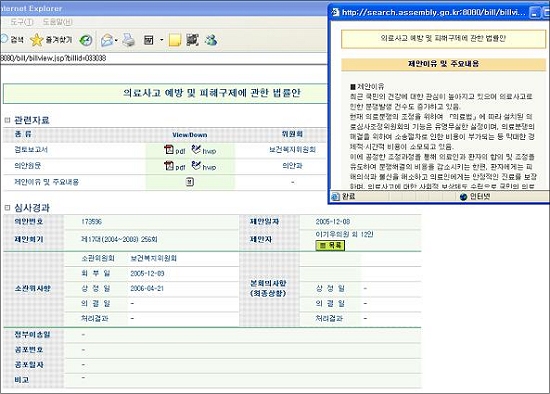Click the popup 인터넷 zone globe icon
The height and width of the screenshot is (394, 550).
463,196
